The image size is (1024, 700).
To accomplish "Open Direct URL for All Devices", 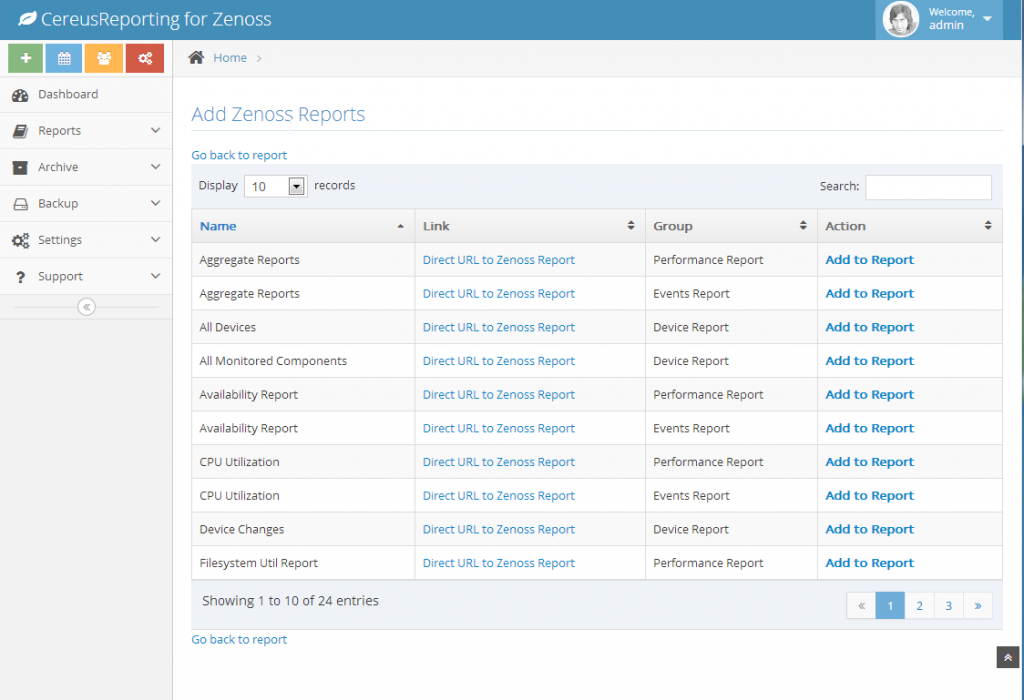I will click(x=499, y=327).
